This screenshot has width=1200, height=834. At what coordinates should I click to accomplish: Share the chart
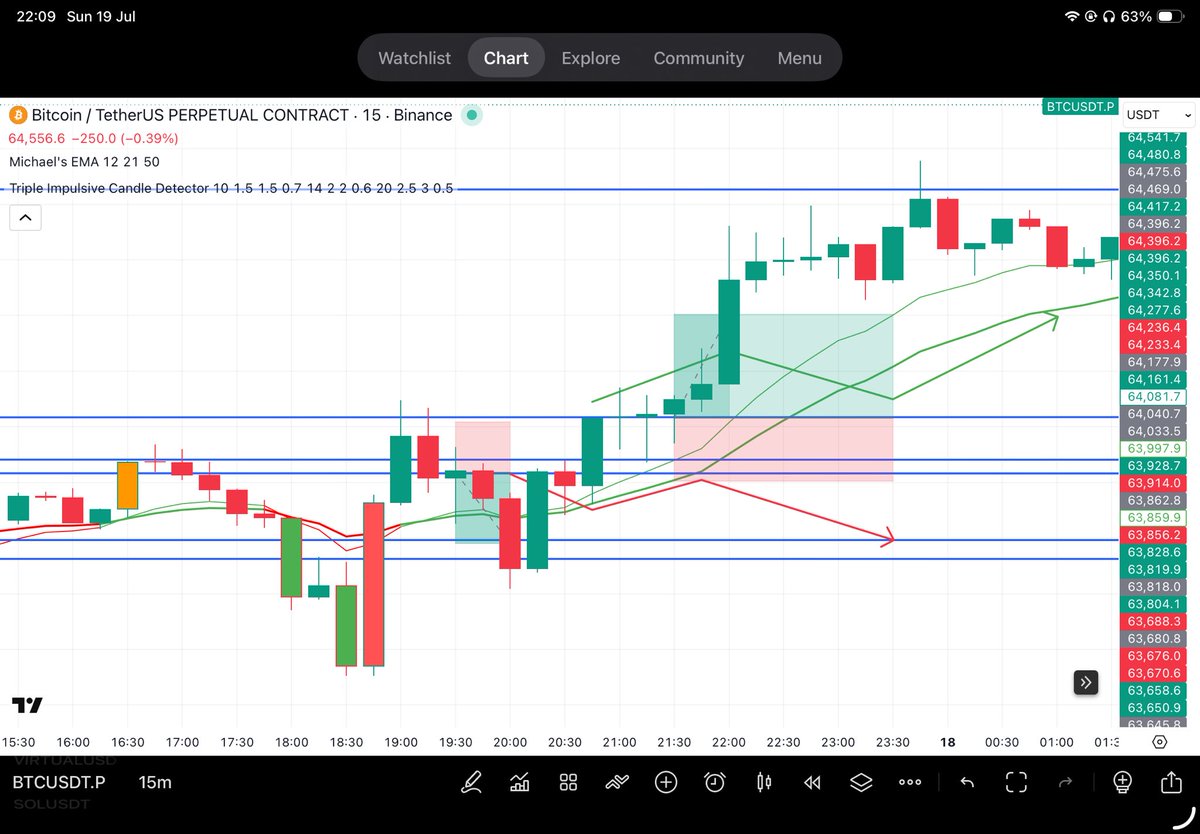1171,781
